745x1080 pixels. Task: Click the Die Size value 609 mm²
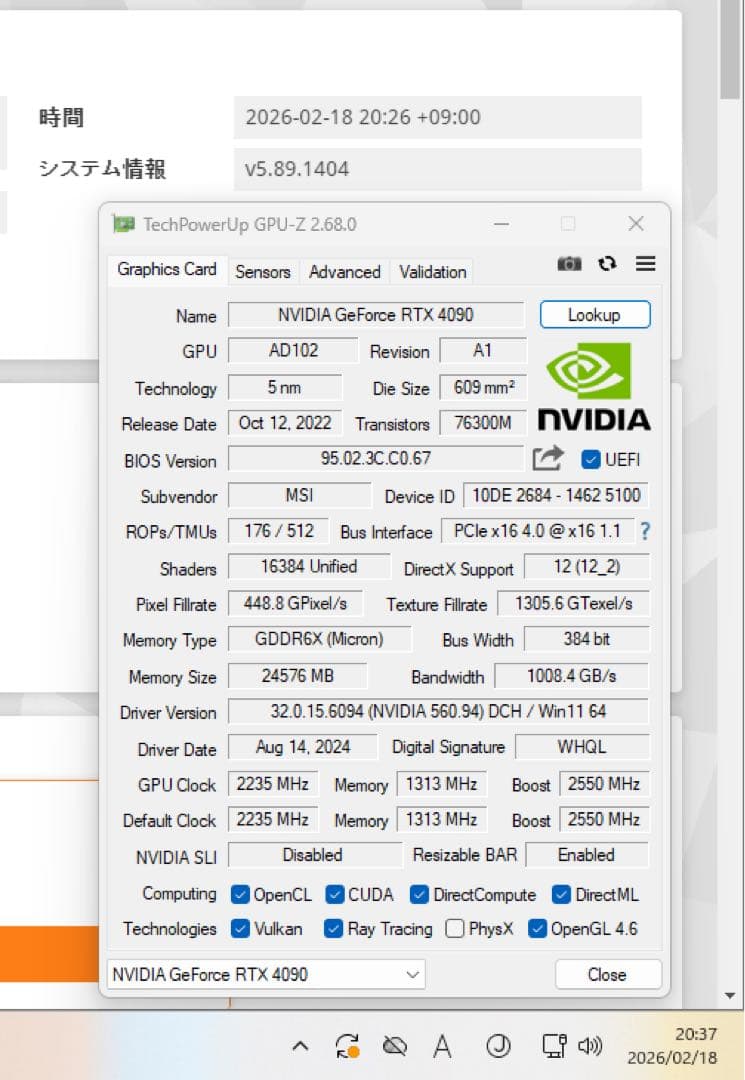(x=483, y=387)
